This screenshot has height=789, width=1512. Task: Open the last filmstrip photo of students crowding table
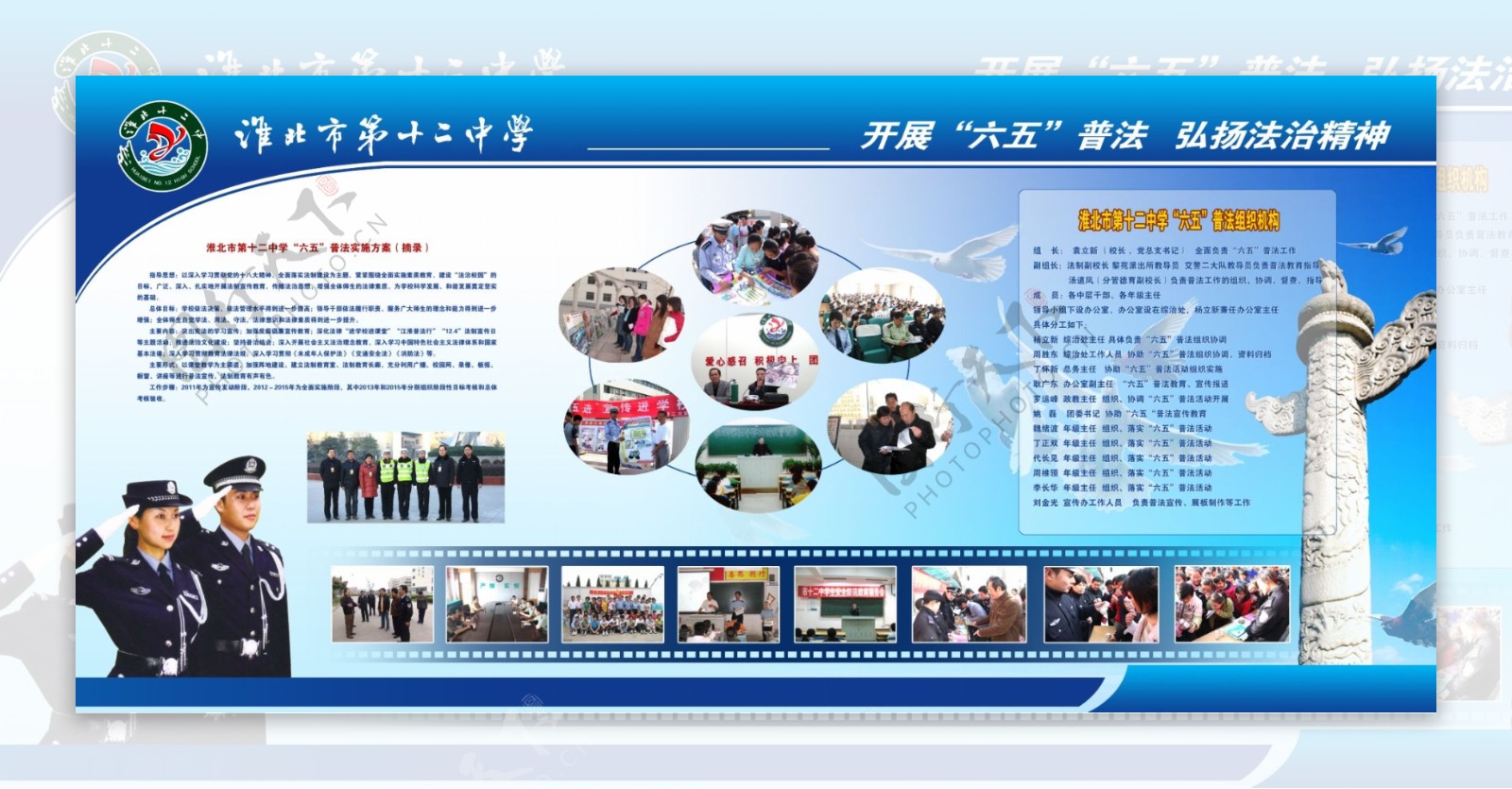(x=1232, y=604)
